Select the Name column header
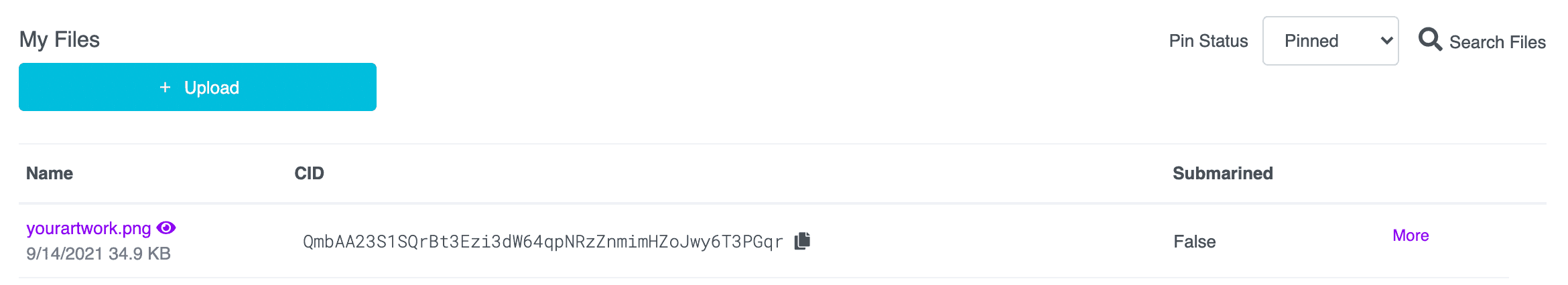The width and height of the screenshot is (1568, 285). (50, 173)
